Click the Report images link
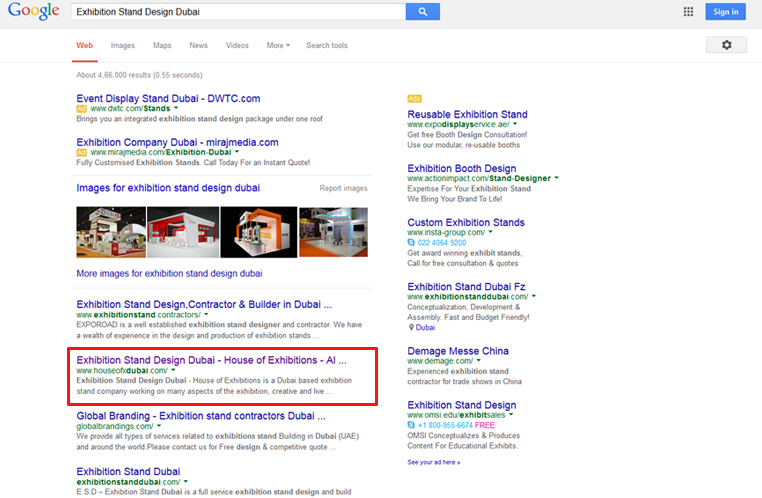The image size is (762, 498). (x=343, y=188)
